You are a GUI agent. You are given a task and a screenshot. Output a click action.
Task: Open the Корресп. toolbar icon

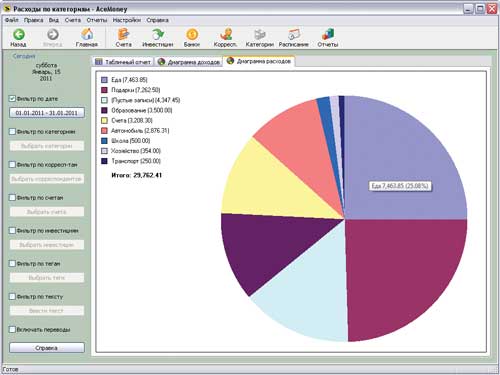(226, 34)
